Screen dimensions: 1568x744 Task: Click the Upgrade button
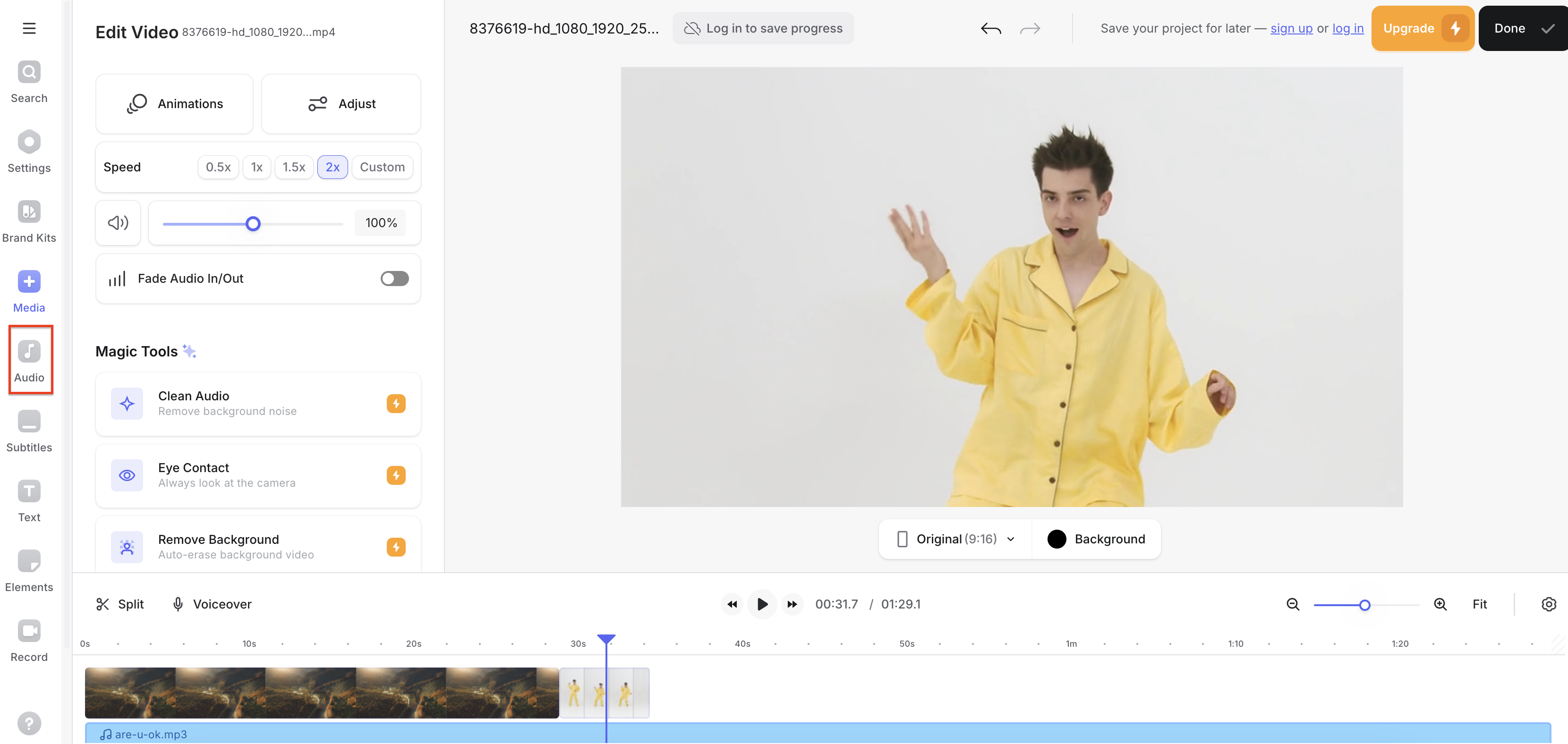pyautogui.click(x=1422, y=28)
